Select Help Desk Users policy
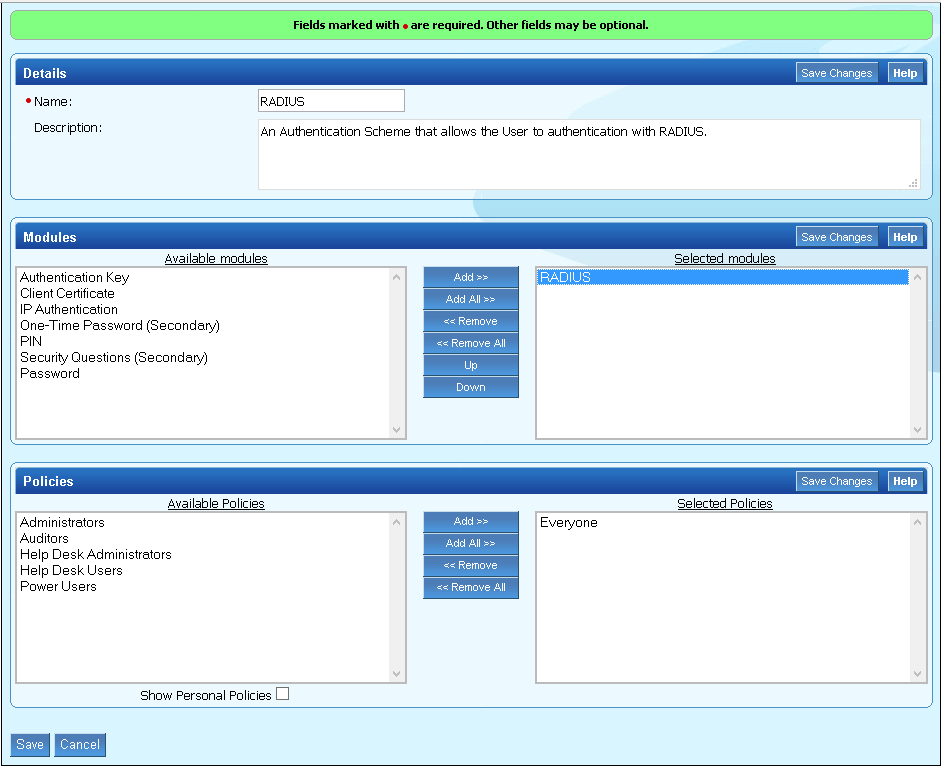The image size is (941, 769). (x=71, y=570)
